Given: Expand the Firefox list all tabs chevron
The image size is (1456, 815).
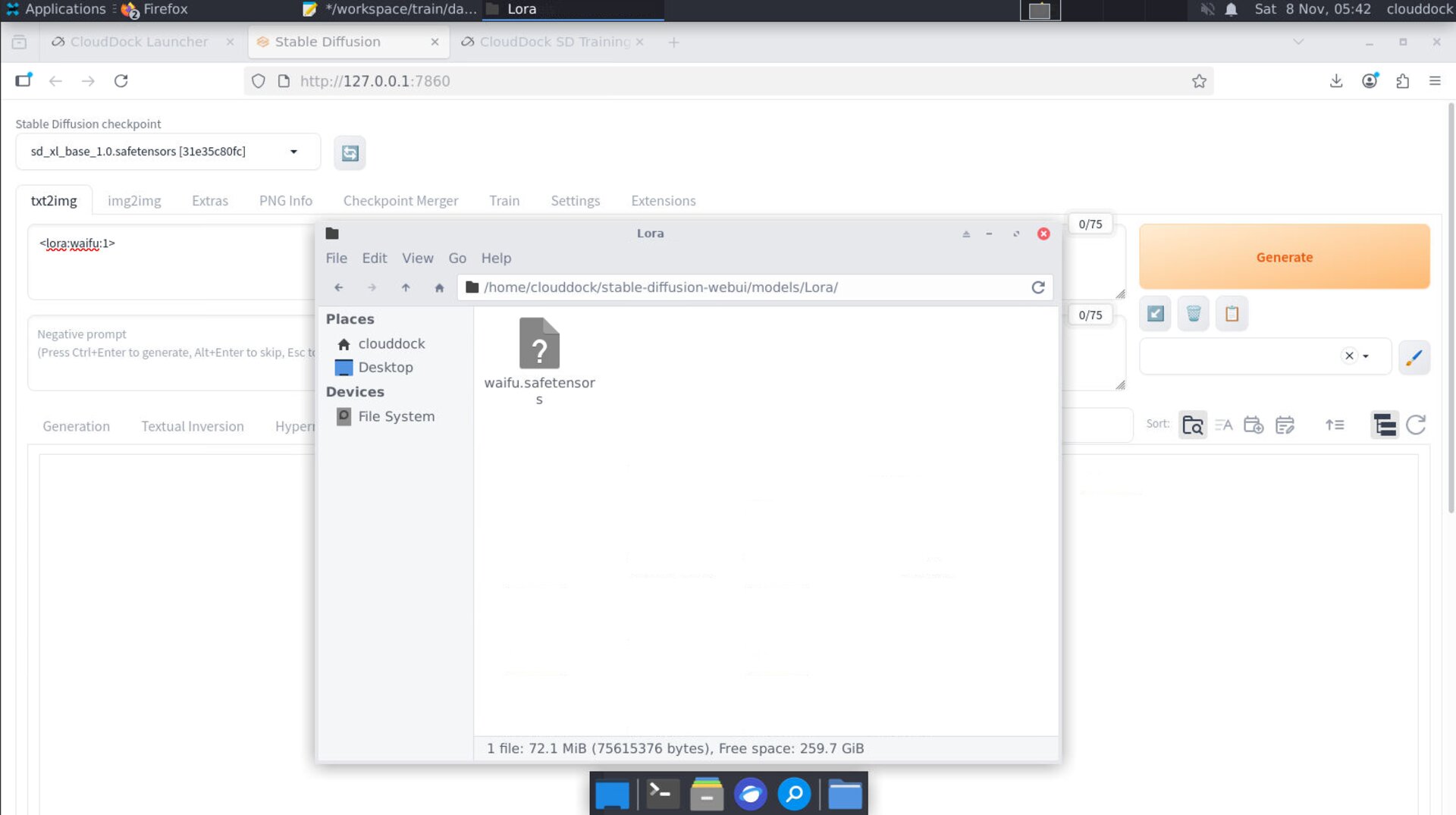Looking at the screenshot, I should coord(1298,42).
